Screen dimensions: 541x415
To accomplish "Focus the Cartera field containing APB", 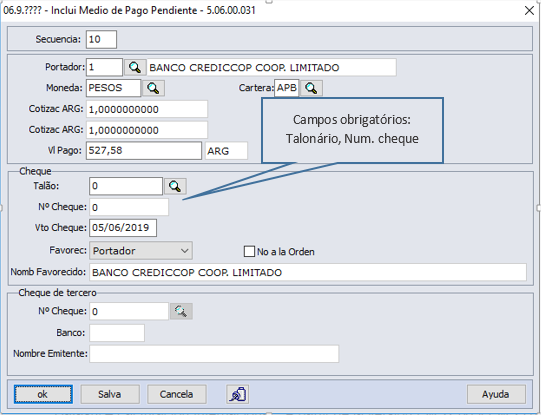I will point(286,88).
